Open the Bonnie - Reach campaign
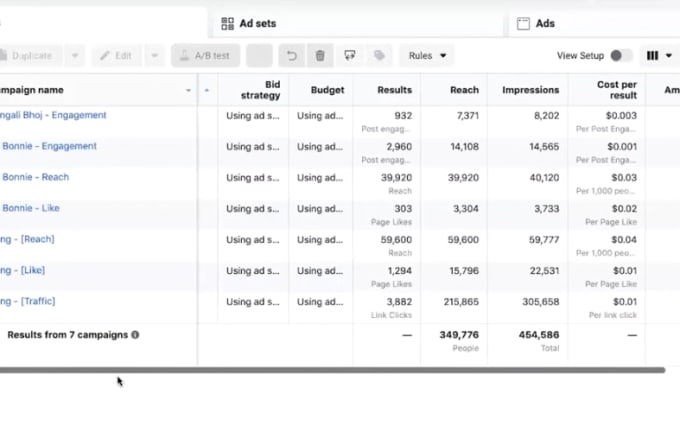Viewport: 680px width, 425px height. [36, 177]
